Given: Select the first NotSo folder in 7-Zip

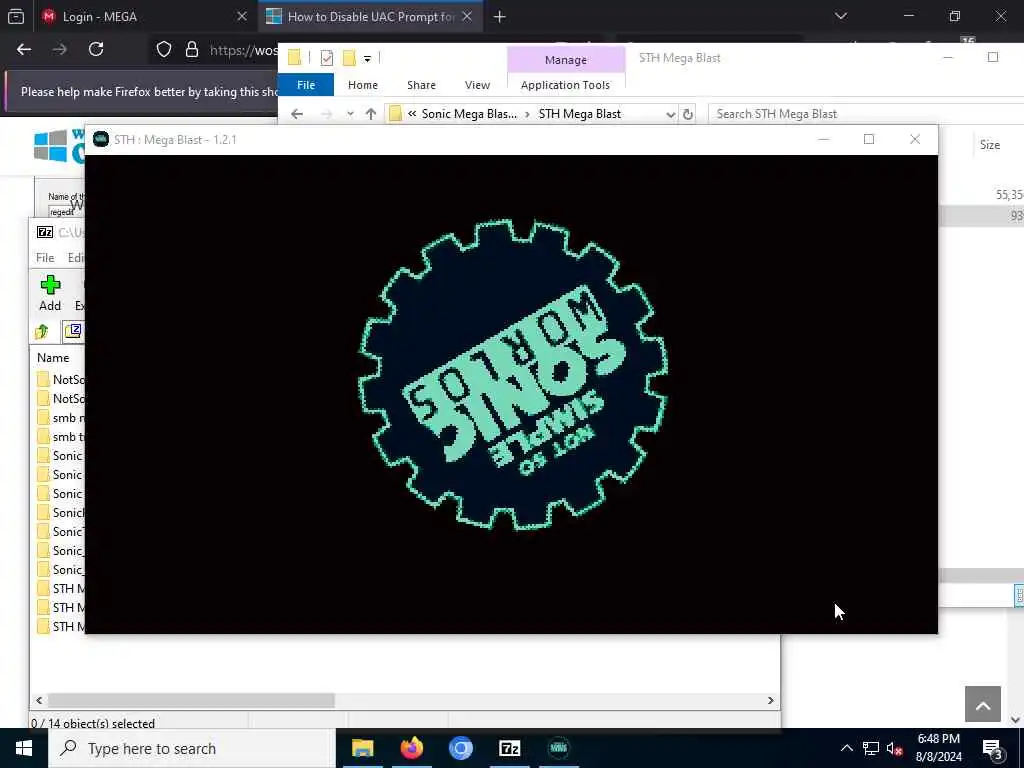Looking at the screenshot, I should [x=60, y=380].
